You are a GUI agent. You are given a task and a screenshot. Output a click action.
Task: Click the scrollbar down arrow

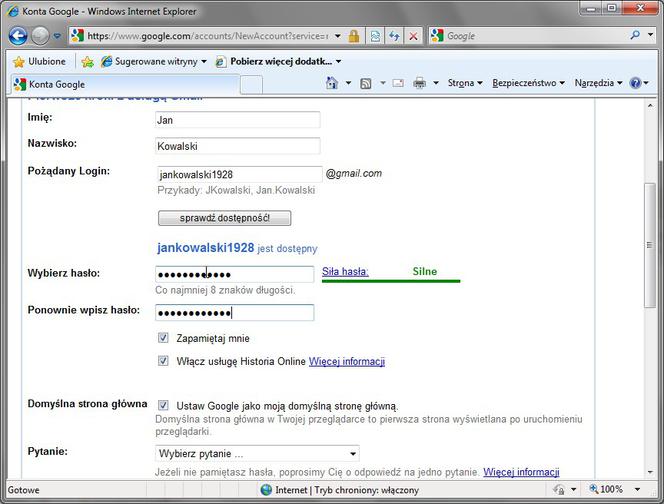click(x=650, y=472)
